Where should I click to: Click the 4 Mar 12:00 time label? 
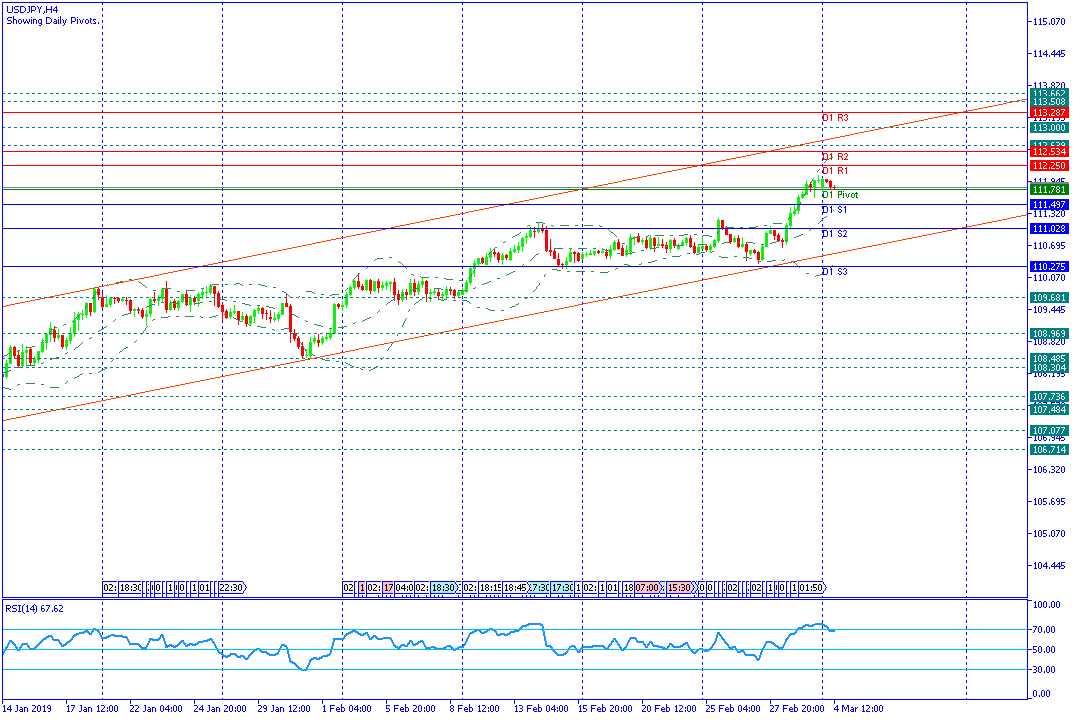click(x=857, y=709)
